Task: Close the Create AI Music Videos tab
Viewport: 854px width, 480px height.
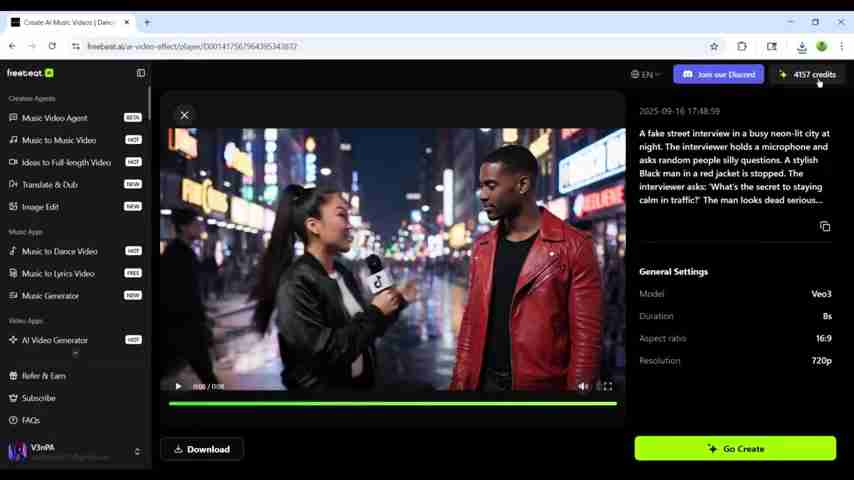Action: point(127,22)
